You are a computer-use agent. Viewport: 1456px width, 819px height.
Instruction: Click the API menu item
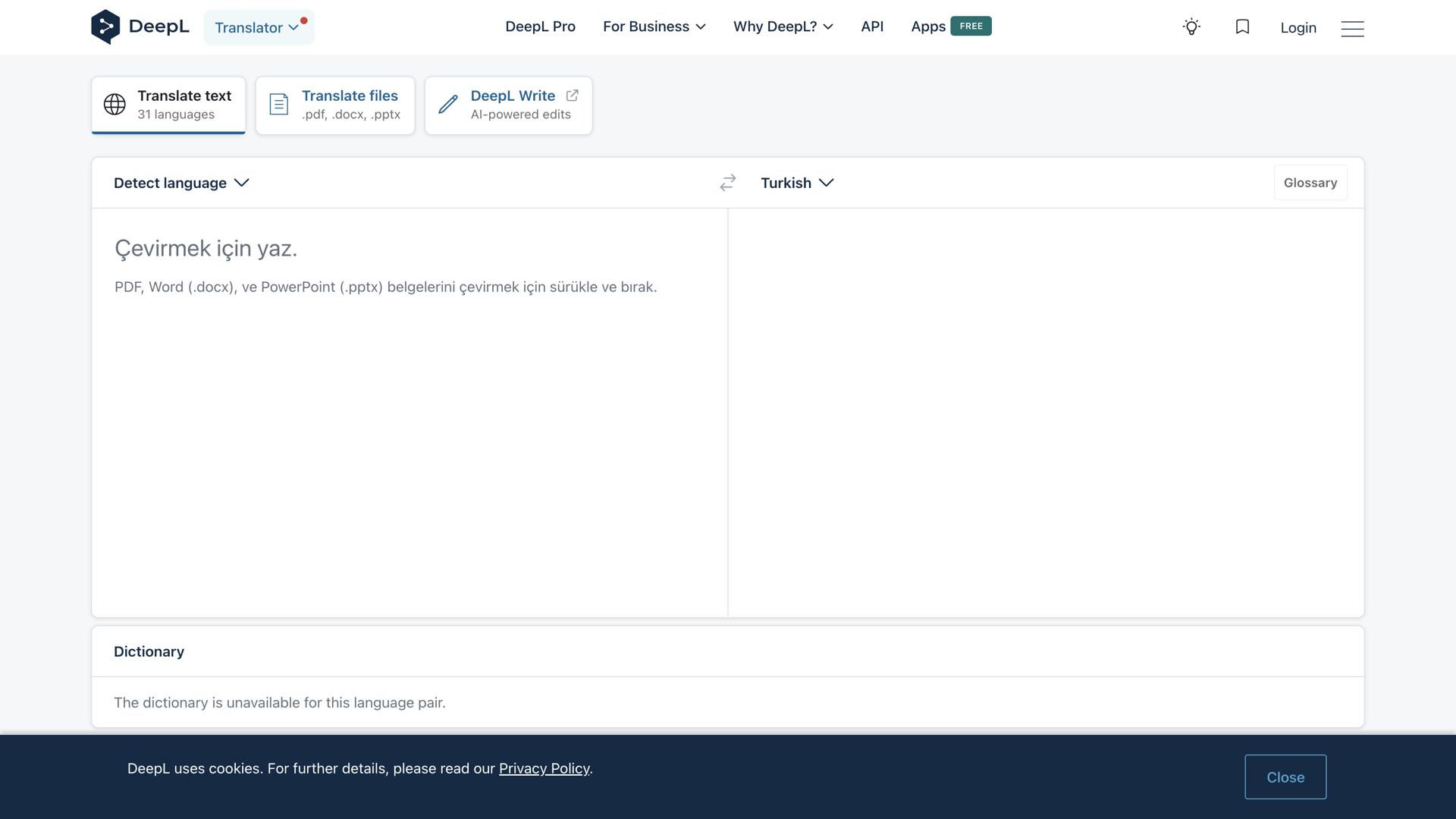point(872,26)
